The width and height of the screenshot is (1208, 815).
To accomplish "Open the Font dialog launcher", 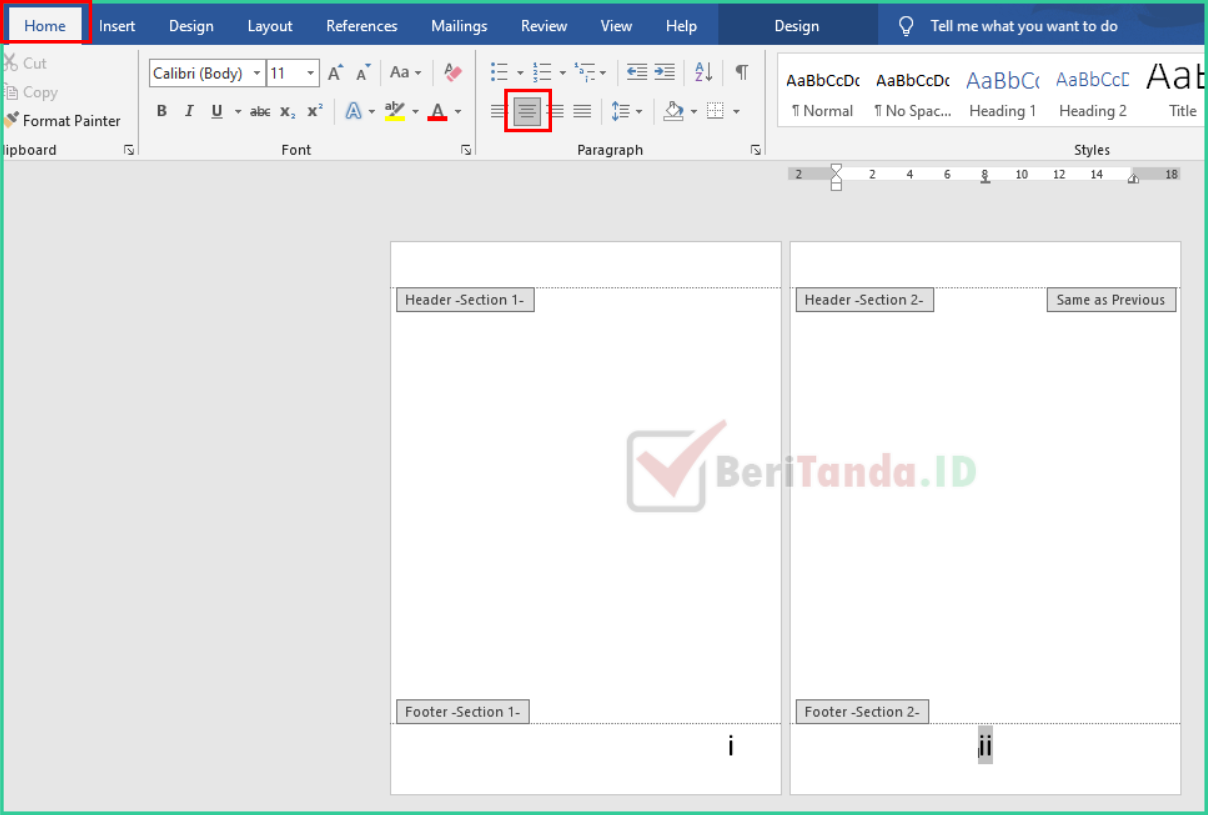I will click(466, 150).
